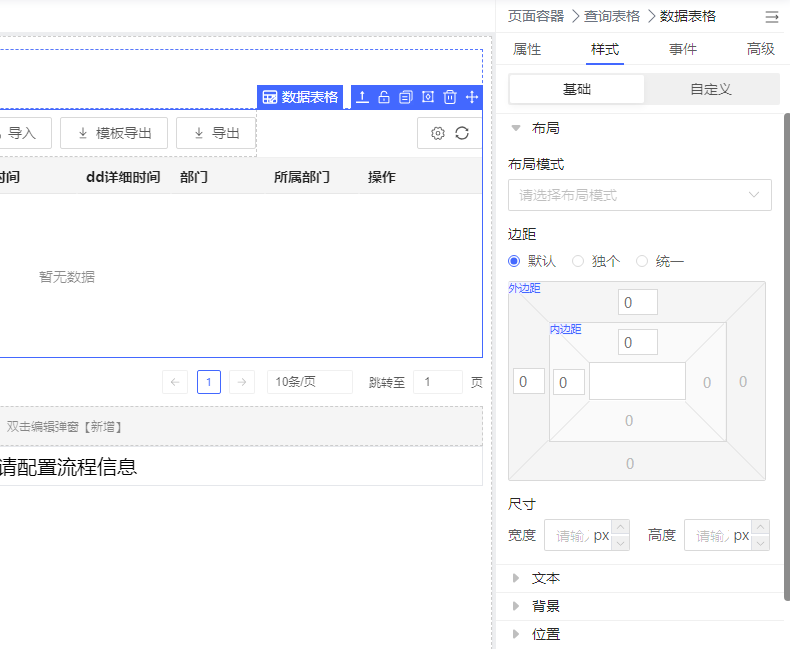Screen dimensions: 790x649
Task: Go to next page arrow
Action: (x=242, y=382)
